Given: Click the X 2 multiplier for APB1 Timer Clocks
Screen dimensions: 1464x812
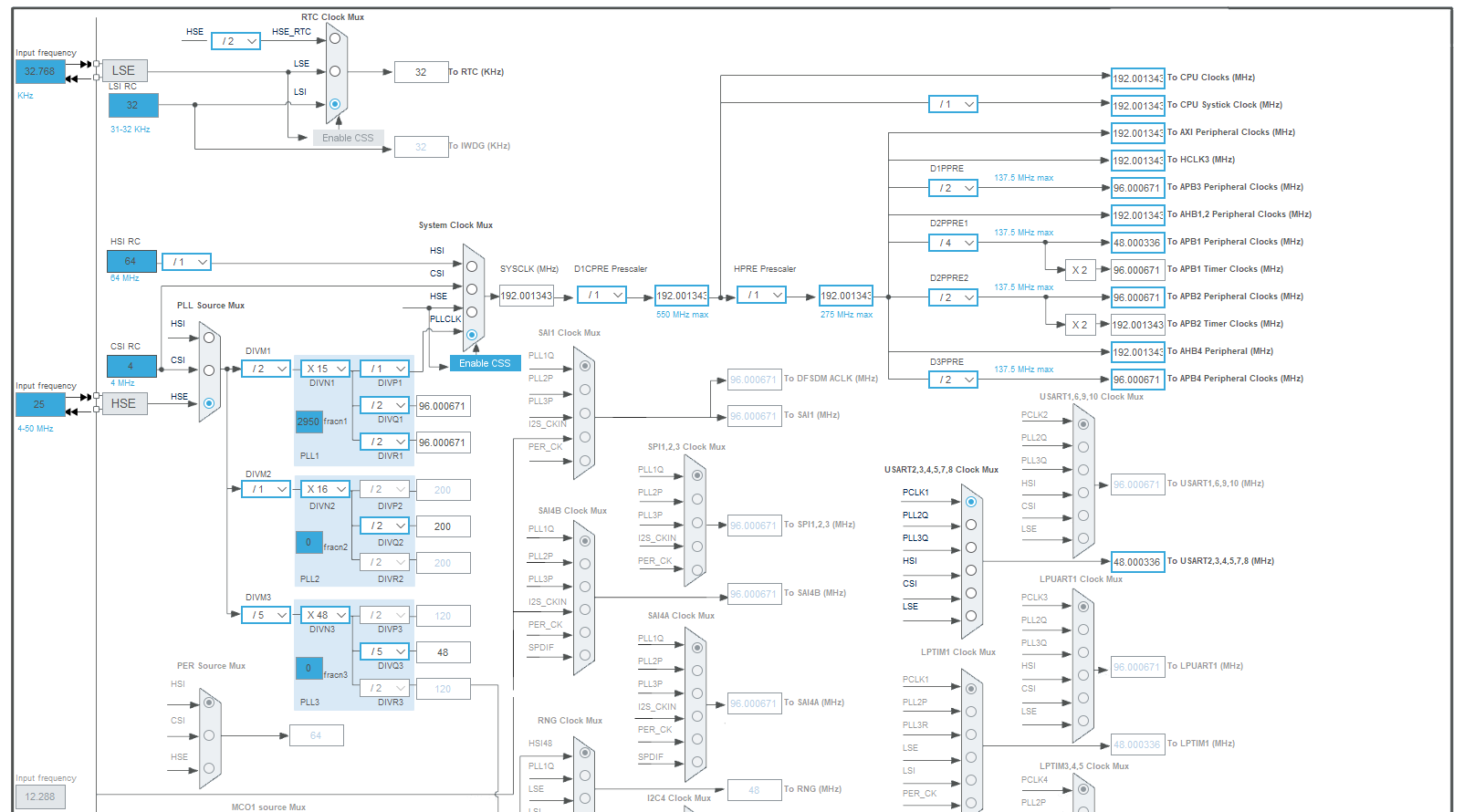Looking at the screenshot, I should (x=1080, y=270).
